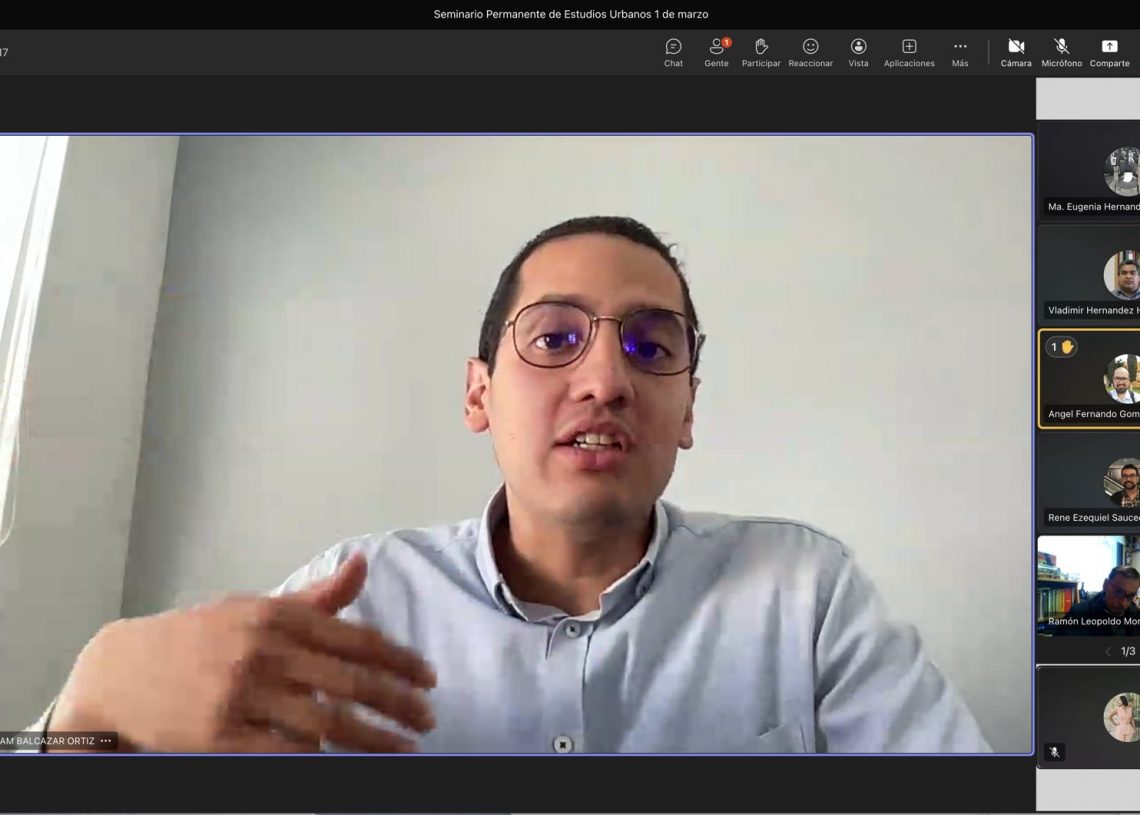Click the Comparte share screen icon
Screen dimensions: 1140x815
click(x=1109, y=52)
